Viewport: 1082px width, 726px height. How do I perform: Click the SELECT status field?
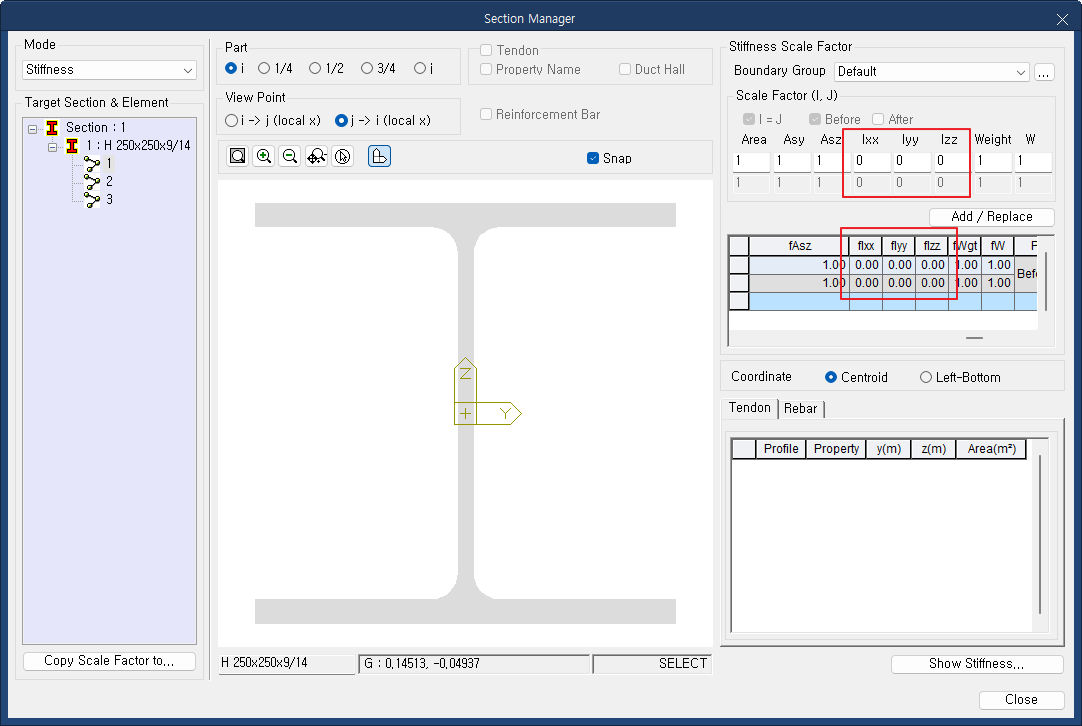click(652, 664)
